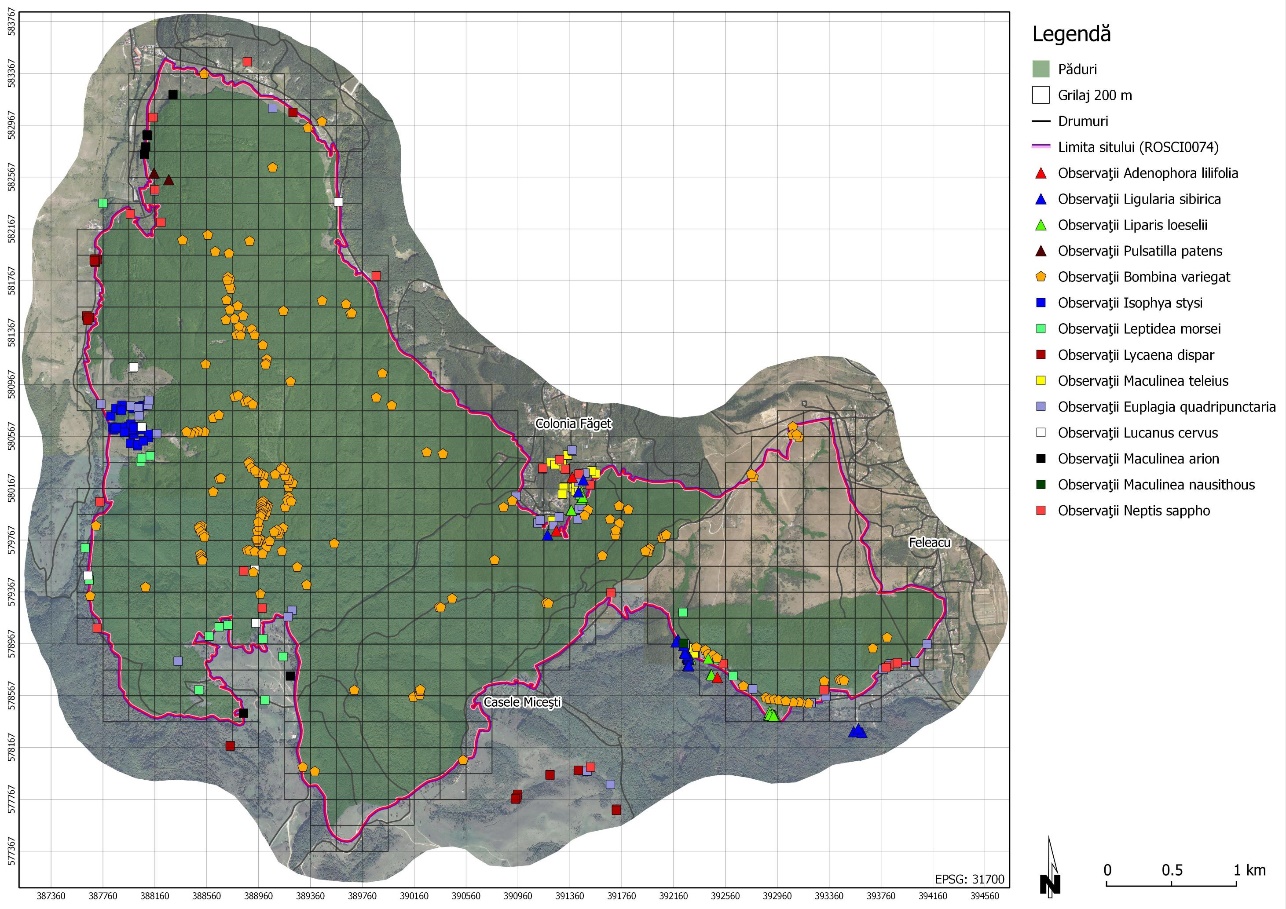Click the 579367 northing axis label
Viewport: 1286px width, 909px height.
(x=13, y=592)
